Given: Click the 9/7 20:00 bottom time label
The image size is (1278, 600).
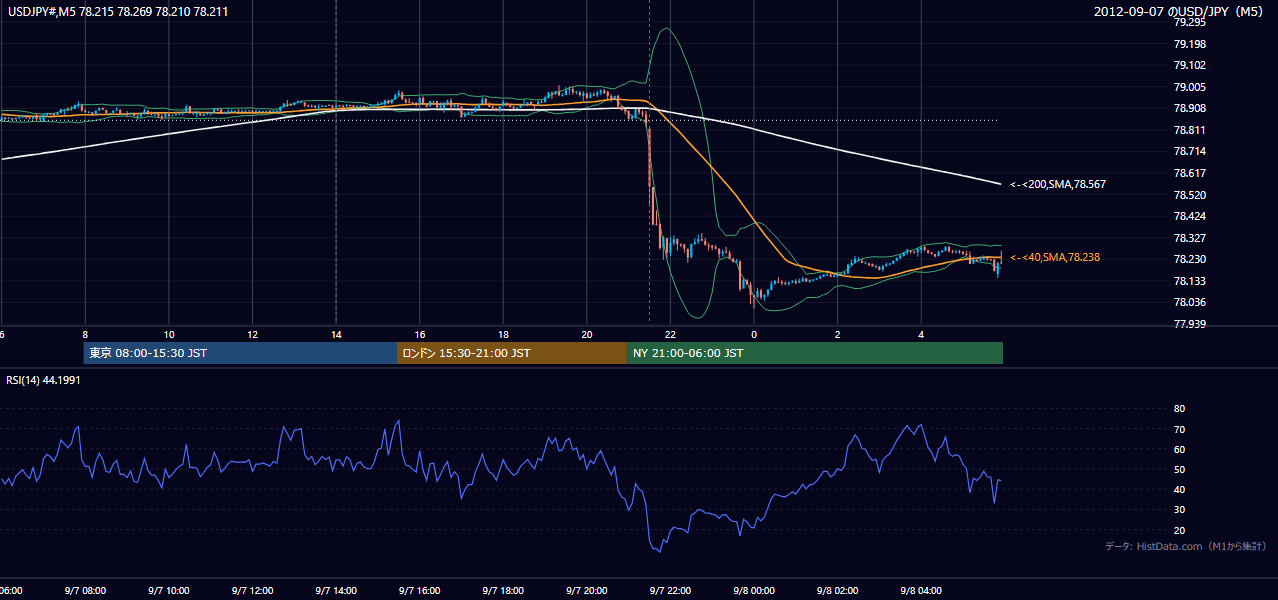Looking at the screenshot, I should tap(587, 591).
